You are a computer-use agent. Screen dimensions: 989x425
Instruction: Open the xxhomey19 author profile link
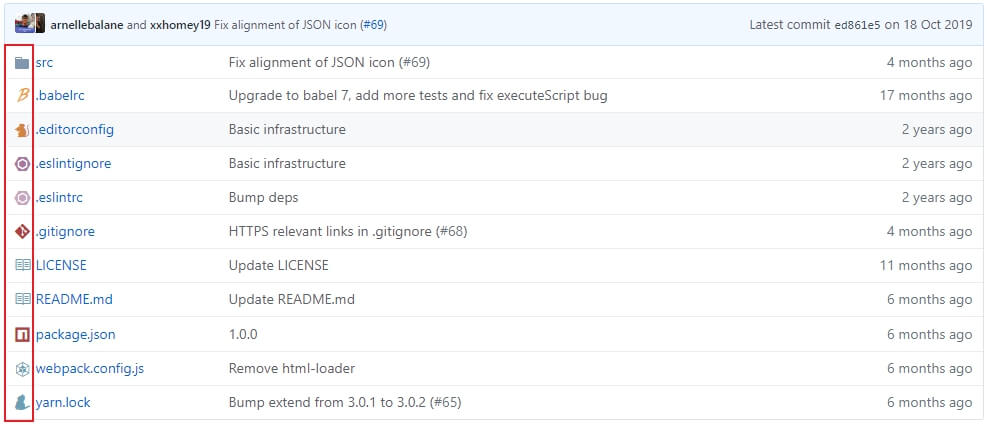180,24
